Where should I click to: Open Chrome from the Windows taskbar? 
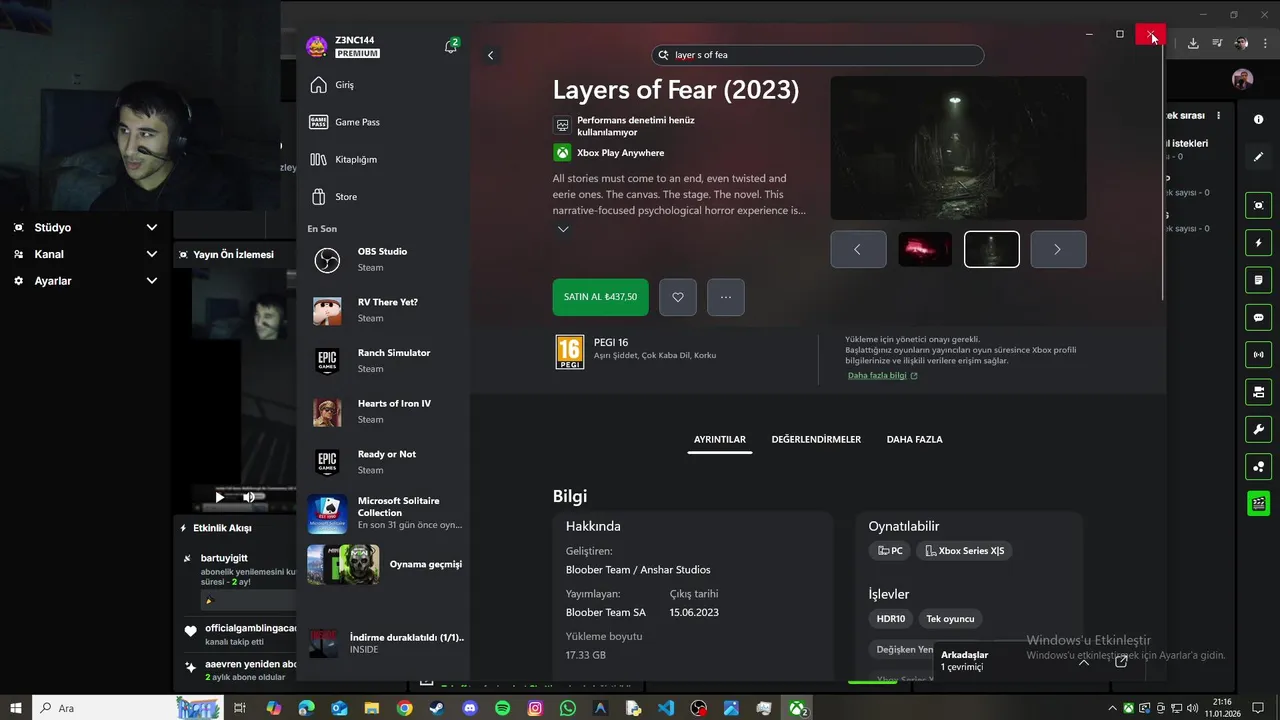point(404,708)
